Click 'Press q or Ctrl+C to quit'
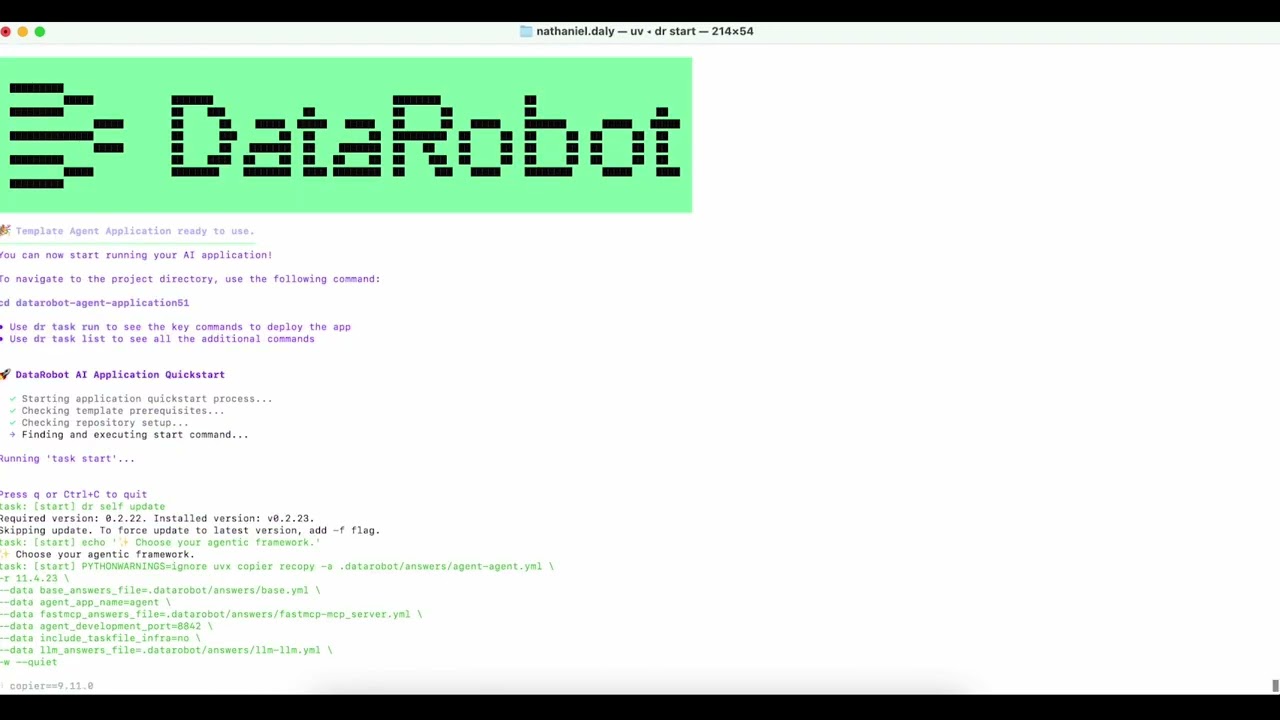 74,495
